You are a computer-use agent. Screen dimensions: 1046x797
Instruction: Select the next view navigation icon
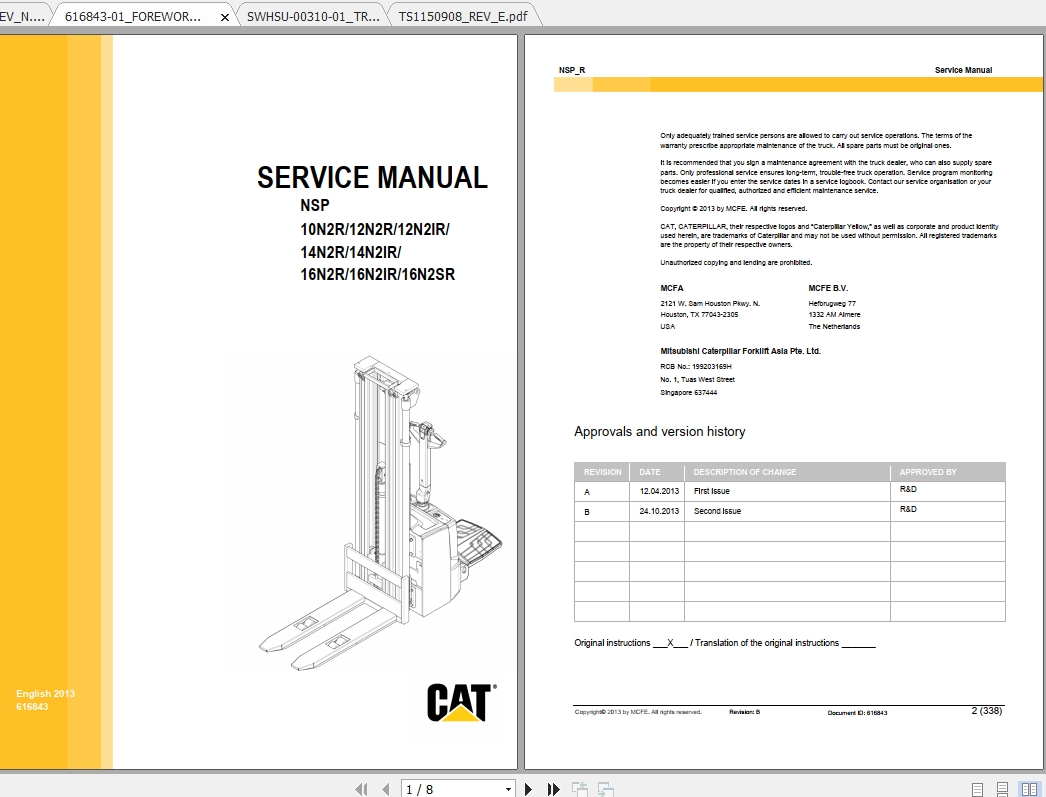[x=606, y=789]
